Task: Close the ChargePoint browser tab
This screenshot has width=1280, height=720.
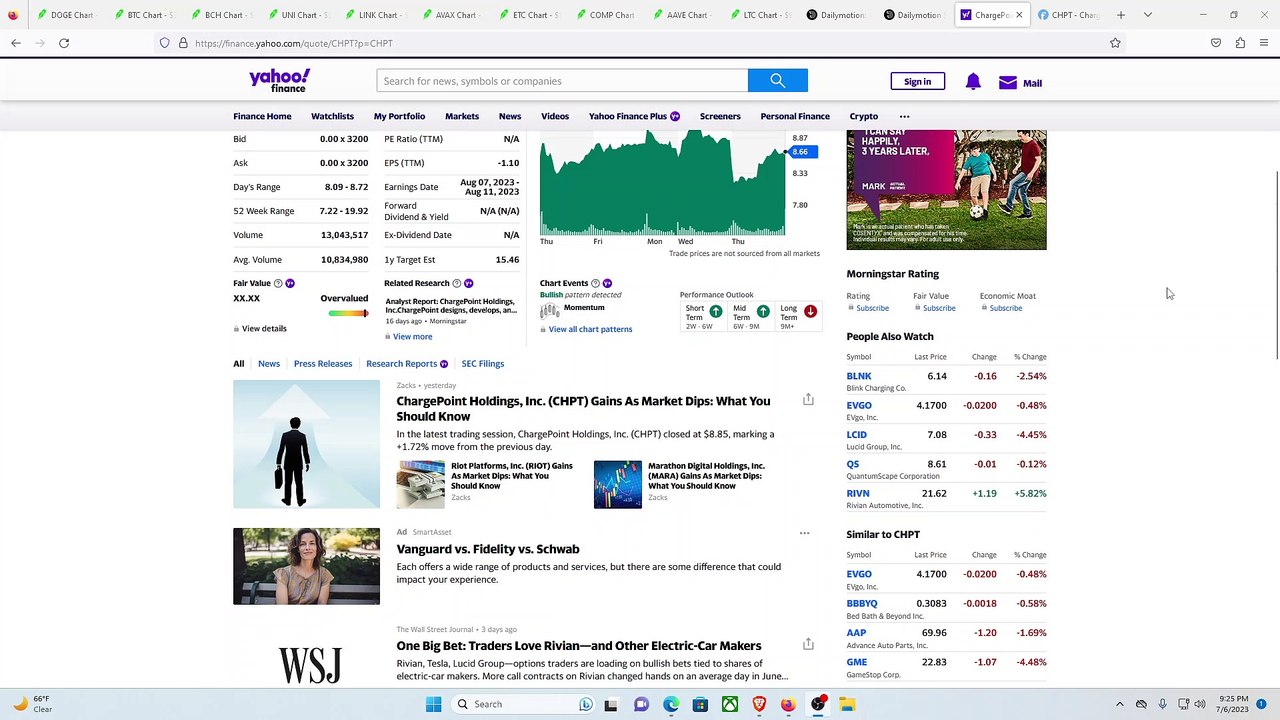Action: 1019,15
